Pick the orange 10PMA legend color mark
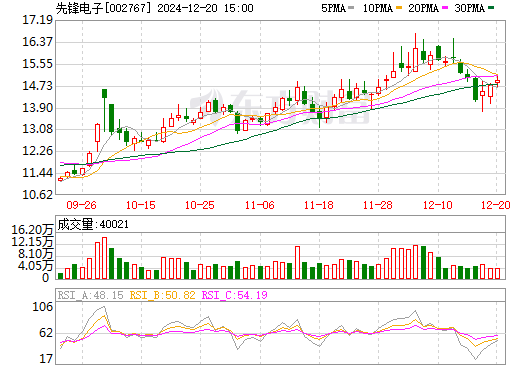 [399, 8]
